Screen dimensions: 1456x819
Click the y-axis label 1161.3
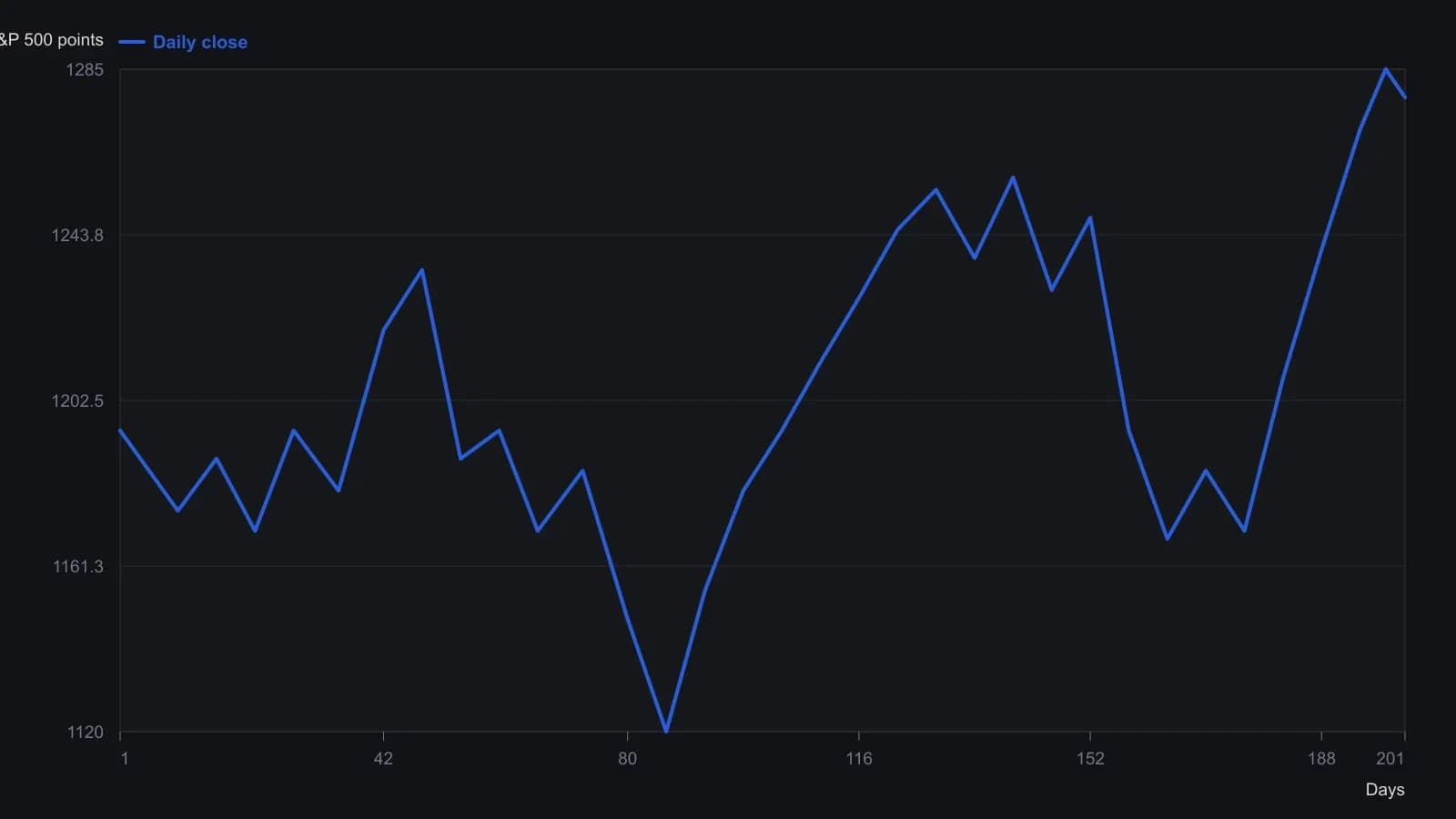78,567
